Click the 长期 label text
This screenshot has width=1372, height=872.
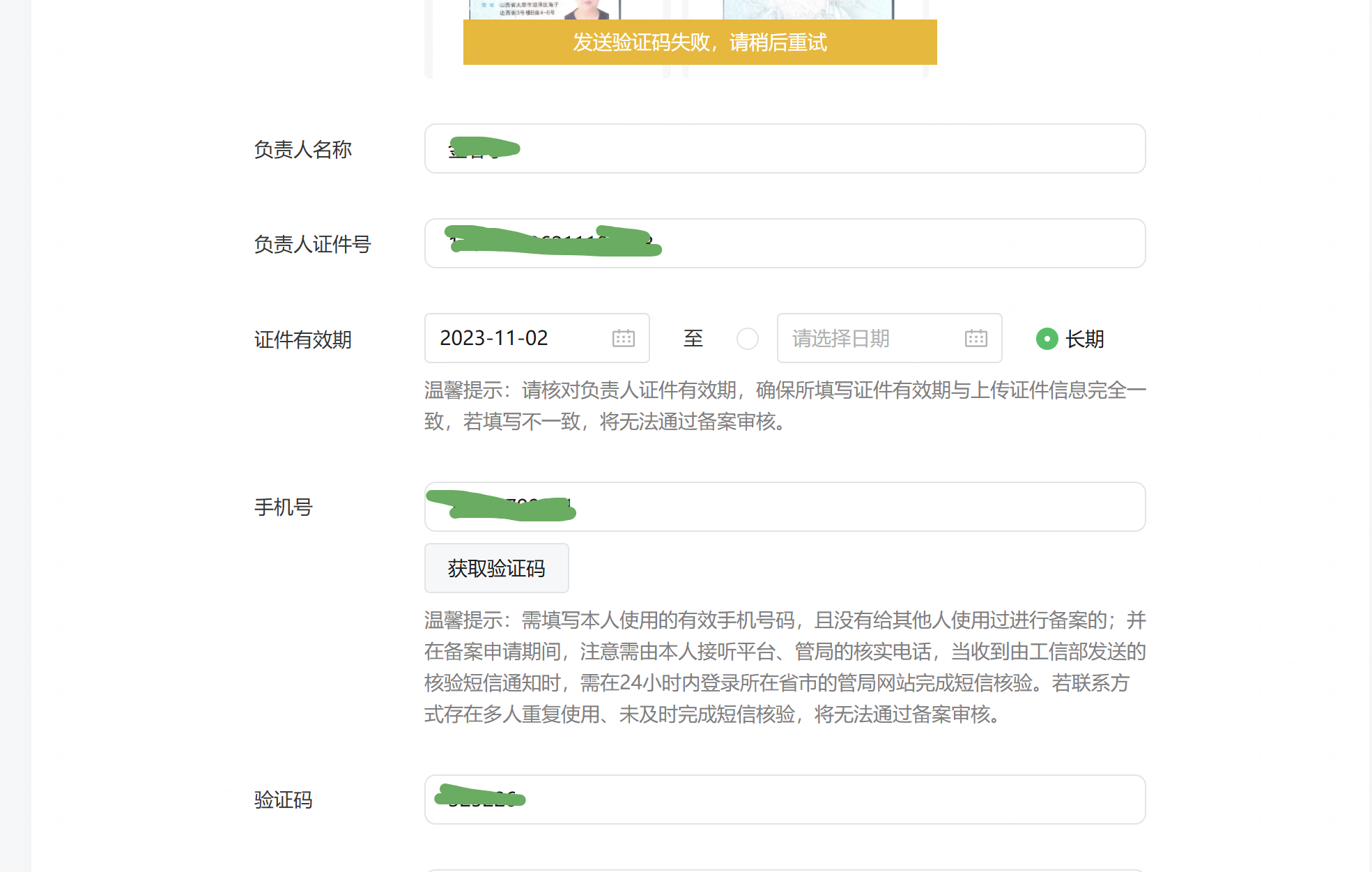(x=1084, y=339)
